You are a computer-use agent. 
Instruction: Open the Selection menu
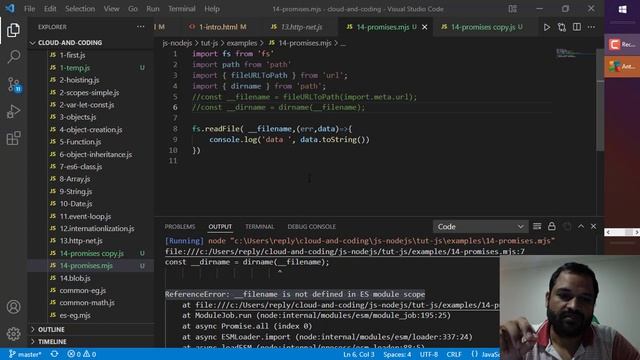coord(80,9)
